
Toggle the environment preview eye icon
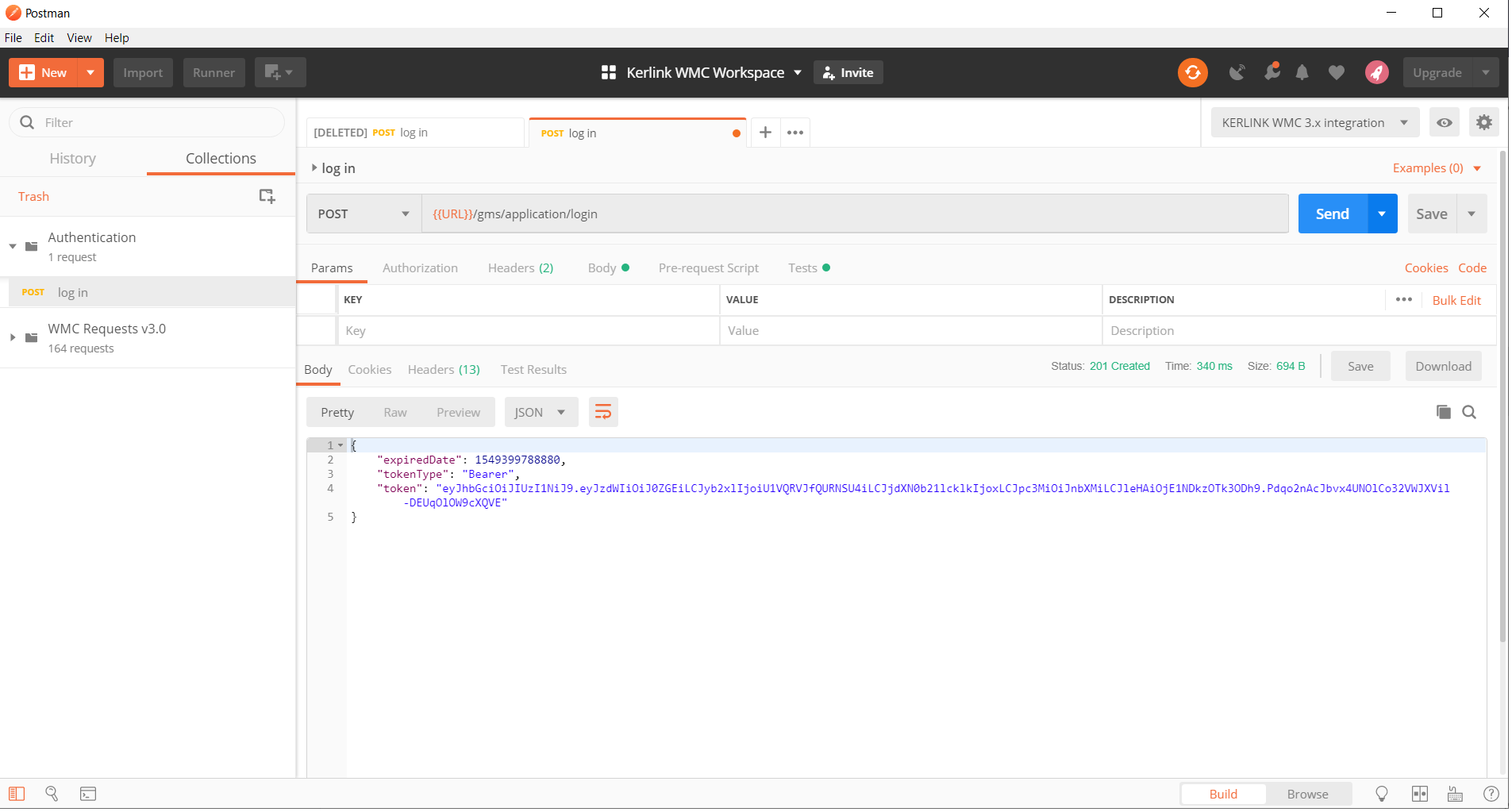click(x=1444, y=121)
